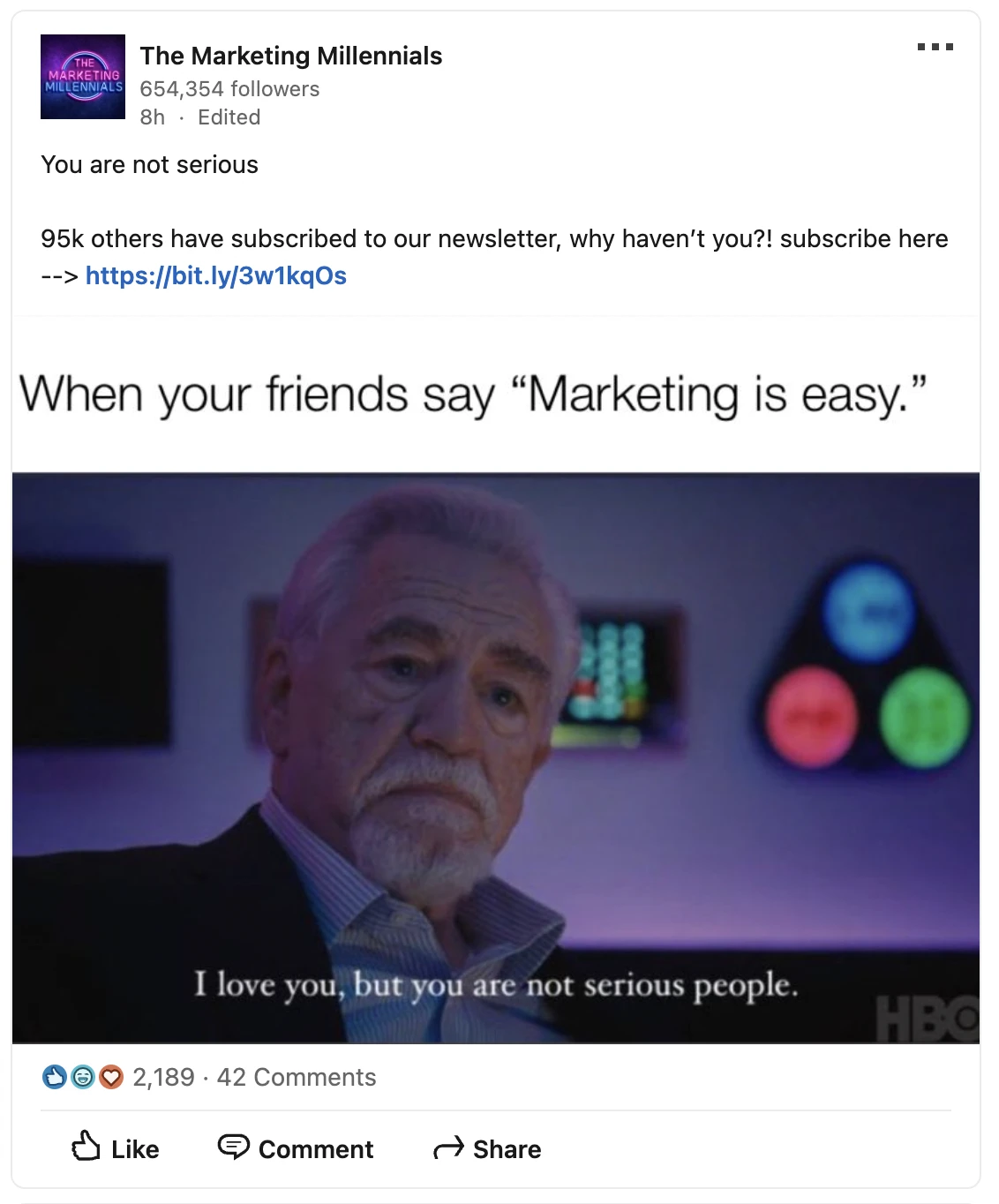
Task: Click the 8h Edited timestamp
Action: coord(200,117)
